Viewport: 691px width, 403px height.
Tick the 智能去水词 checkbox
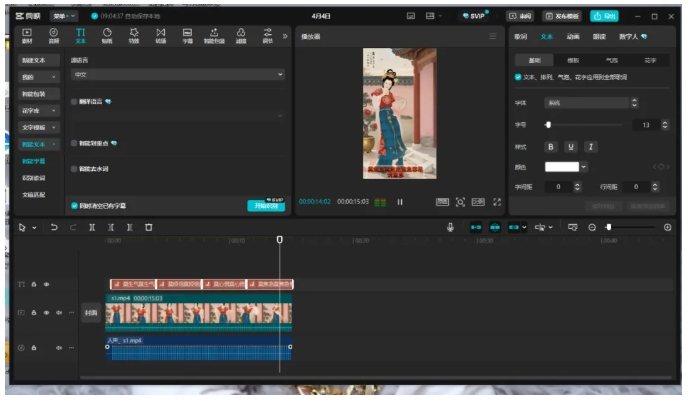74,168
